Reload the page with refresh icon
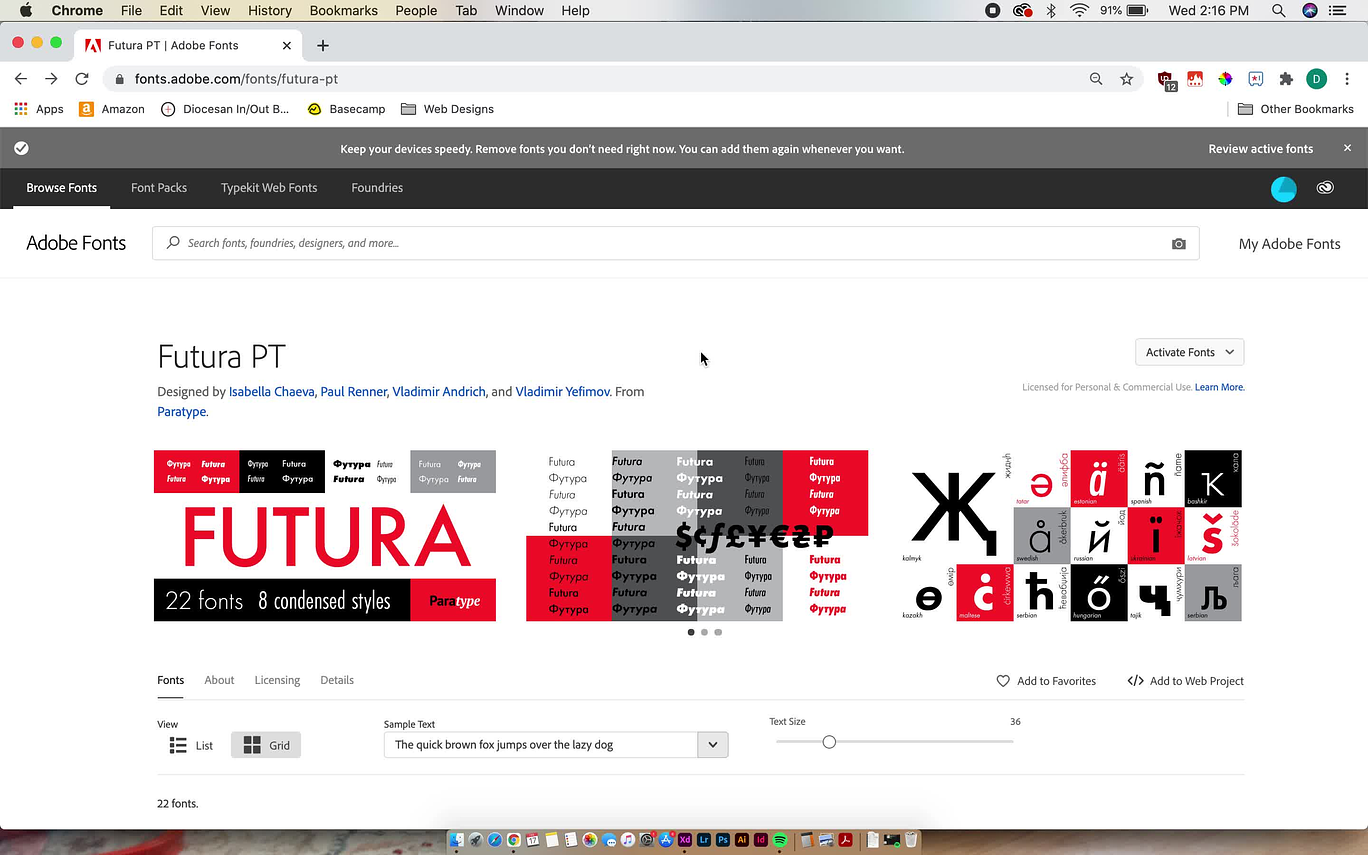 click(x=82, y=79)
